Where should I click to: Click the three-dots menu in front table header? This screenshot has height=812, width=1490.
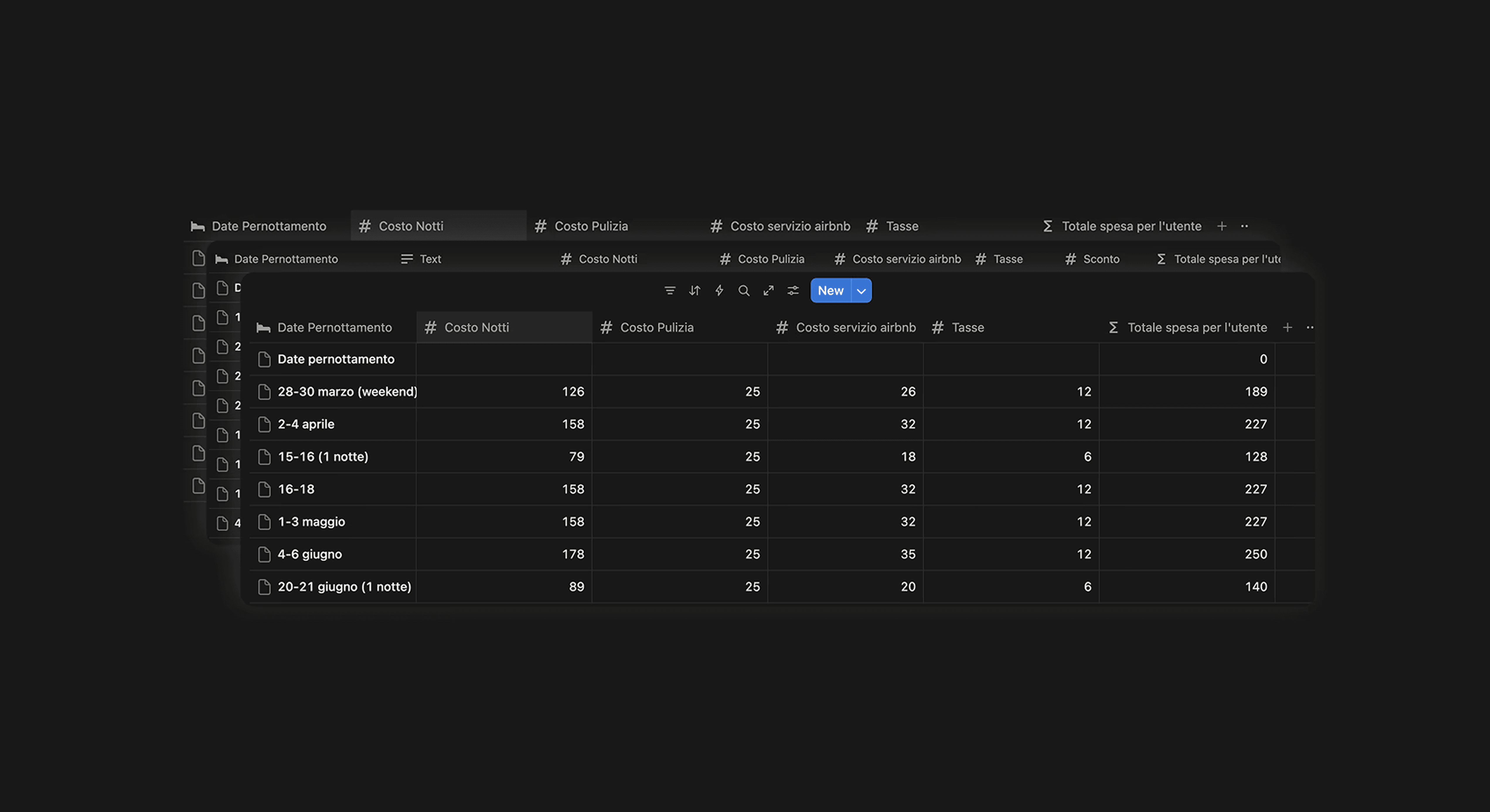[x=1310, y=327]
